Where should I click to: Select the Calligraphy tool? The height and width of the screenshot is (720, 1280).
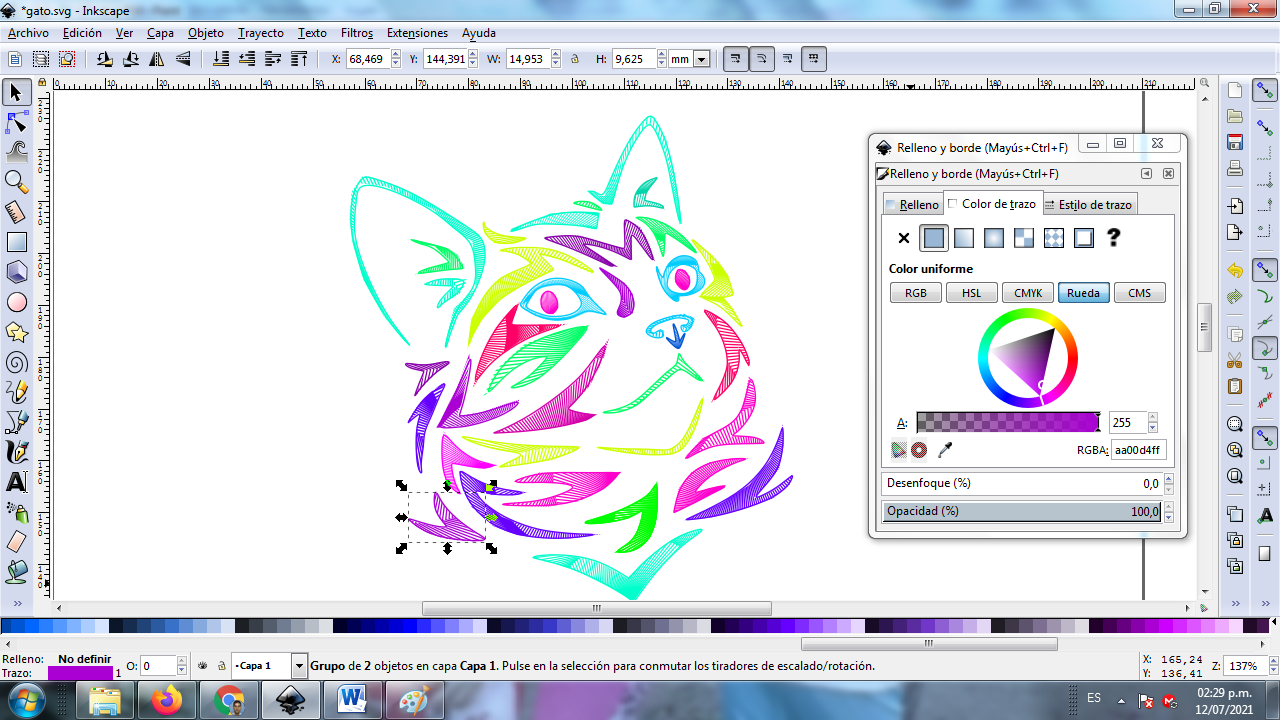tap(16, 452)
